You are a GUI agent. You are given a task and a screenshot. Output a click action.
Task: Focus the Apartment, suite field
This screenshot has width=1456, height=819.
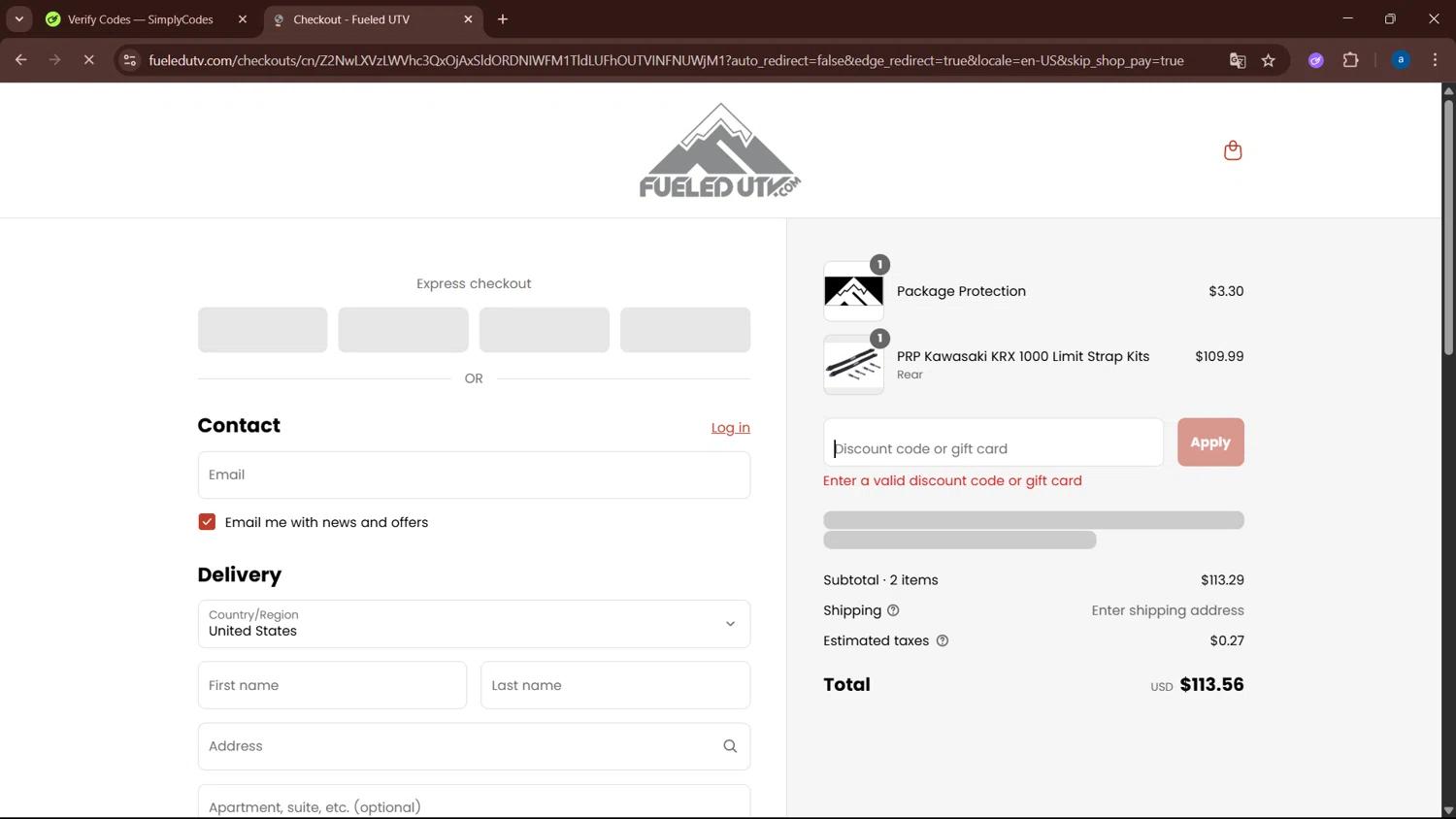(474, 803)
